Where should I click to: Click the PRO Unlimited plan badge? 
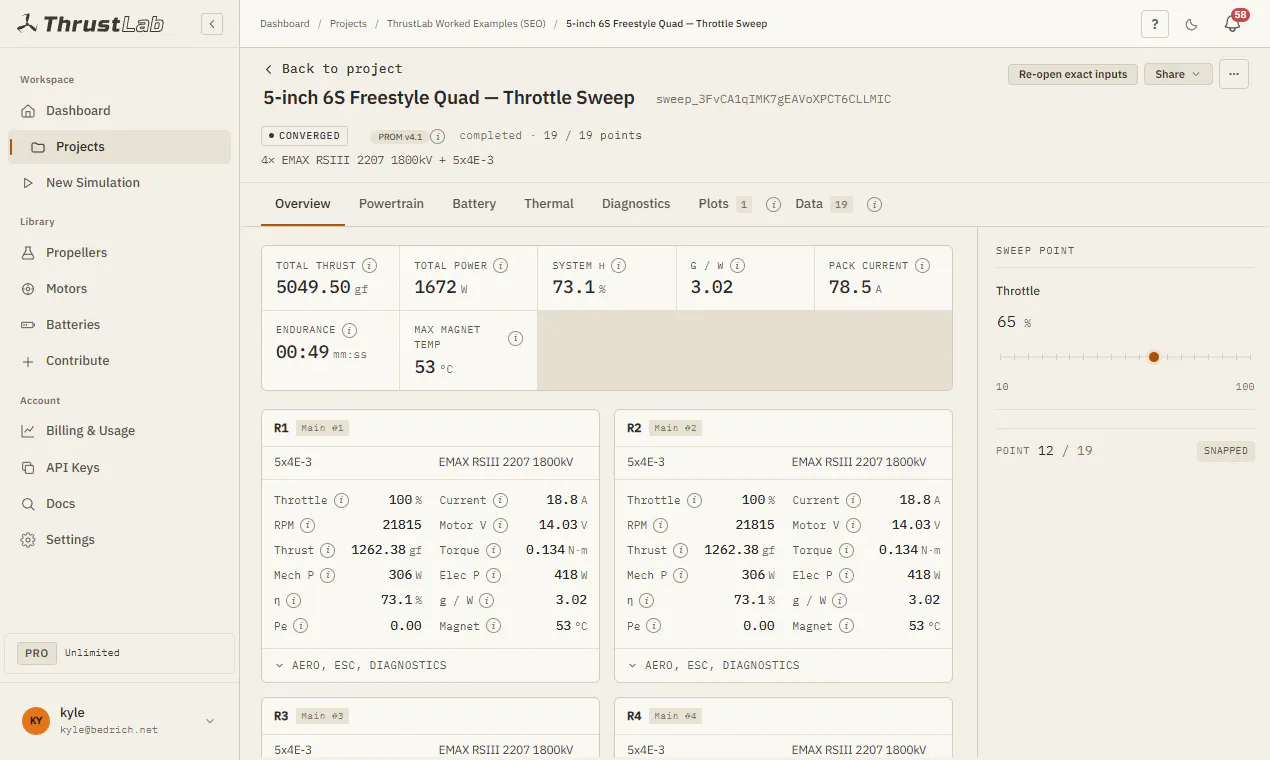pos(120,653)
